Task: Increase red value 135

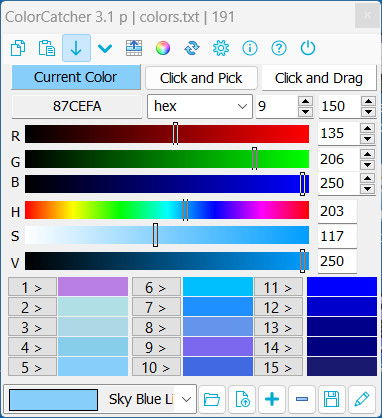Action: pos(368,128)
